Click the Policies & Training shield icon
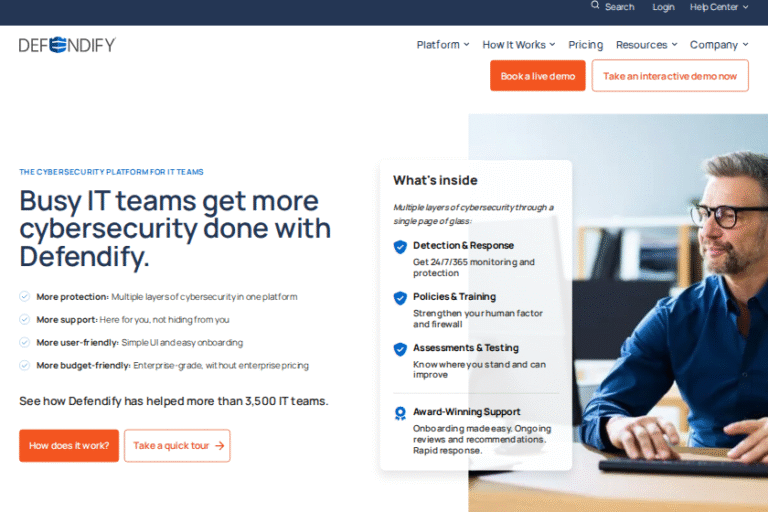This screenshot has height=512, width=768. 400,298
